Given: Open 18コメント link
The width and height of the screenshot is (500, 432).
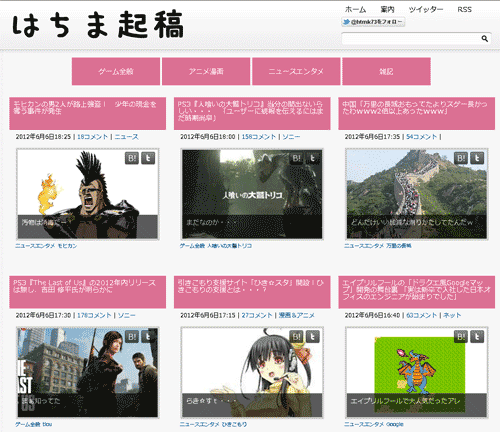Looking at the screenshot, I should pyautogui.click(x=93, y=137).
